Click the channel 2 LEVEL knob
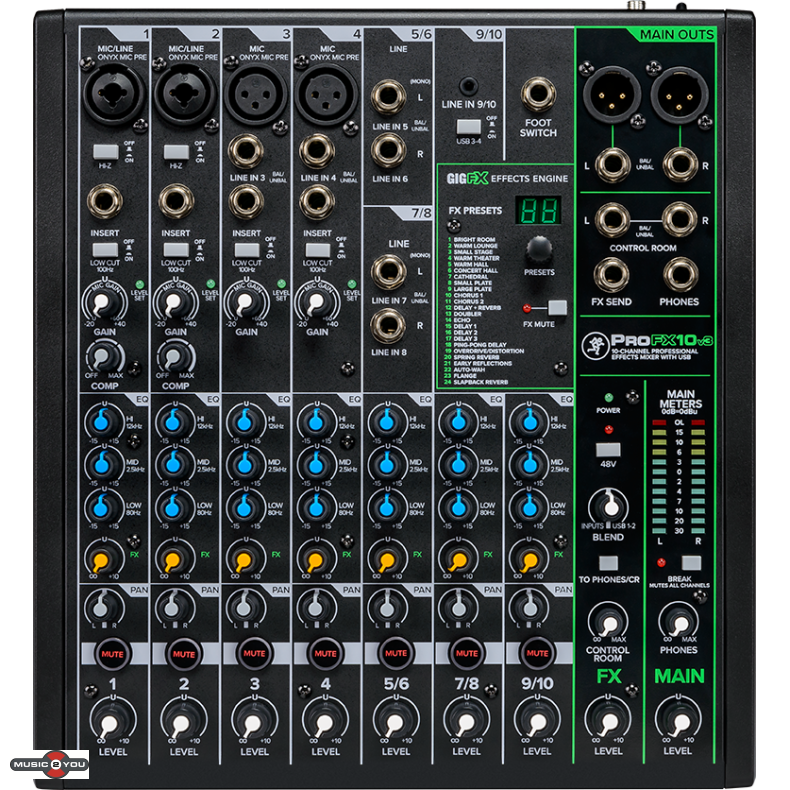The height and width of the screenshot is (790, 790). pyautogui.click(x=183, y=722)
